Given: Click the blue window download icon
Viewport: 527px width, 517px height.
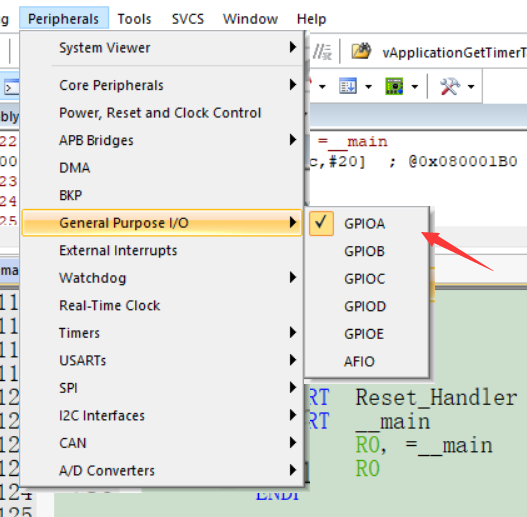Looking at the screenshot, I should (348, 86).
